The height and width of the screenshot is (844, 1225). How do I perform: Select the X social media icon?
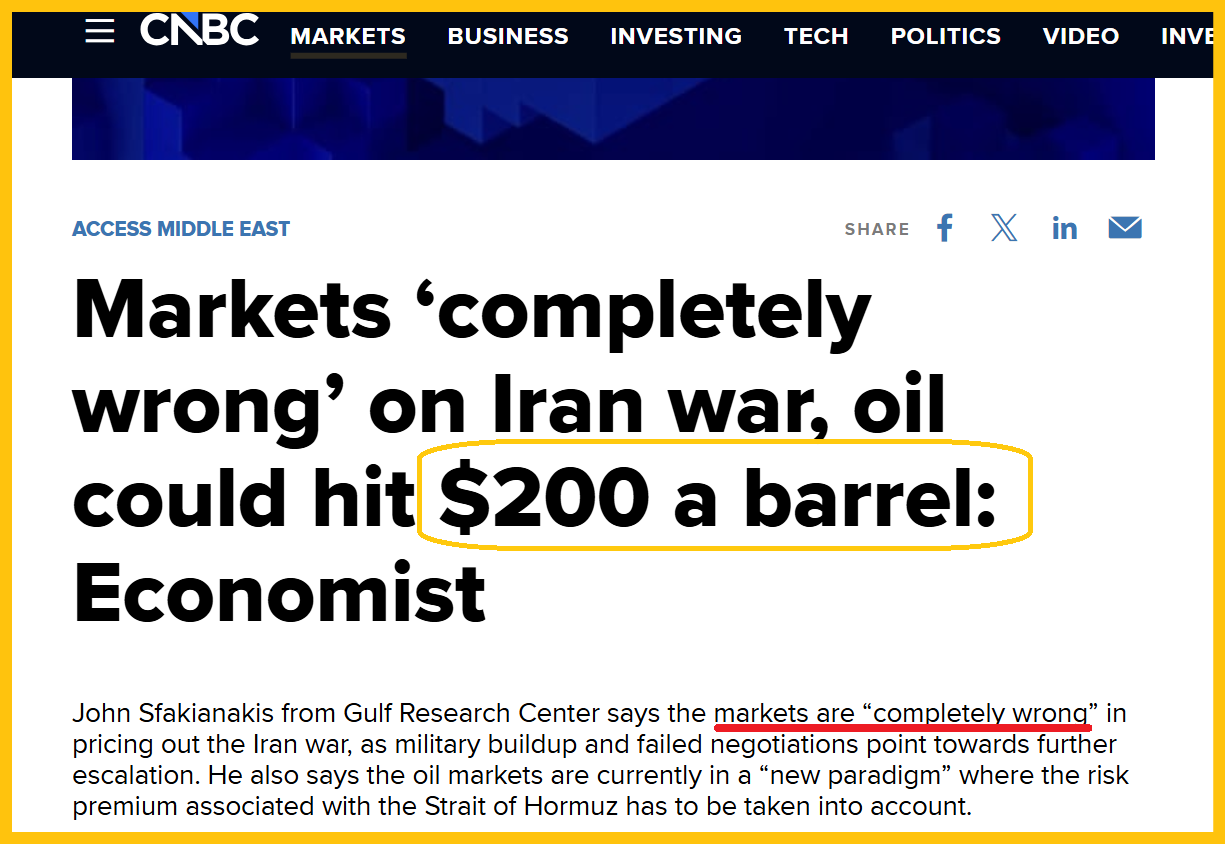coord(1004,228)
